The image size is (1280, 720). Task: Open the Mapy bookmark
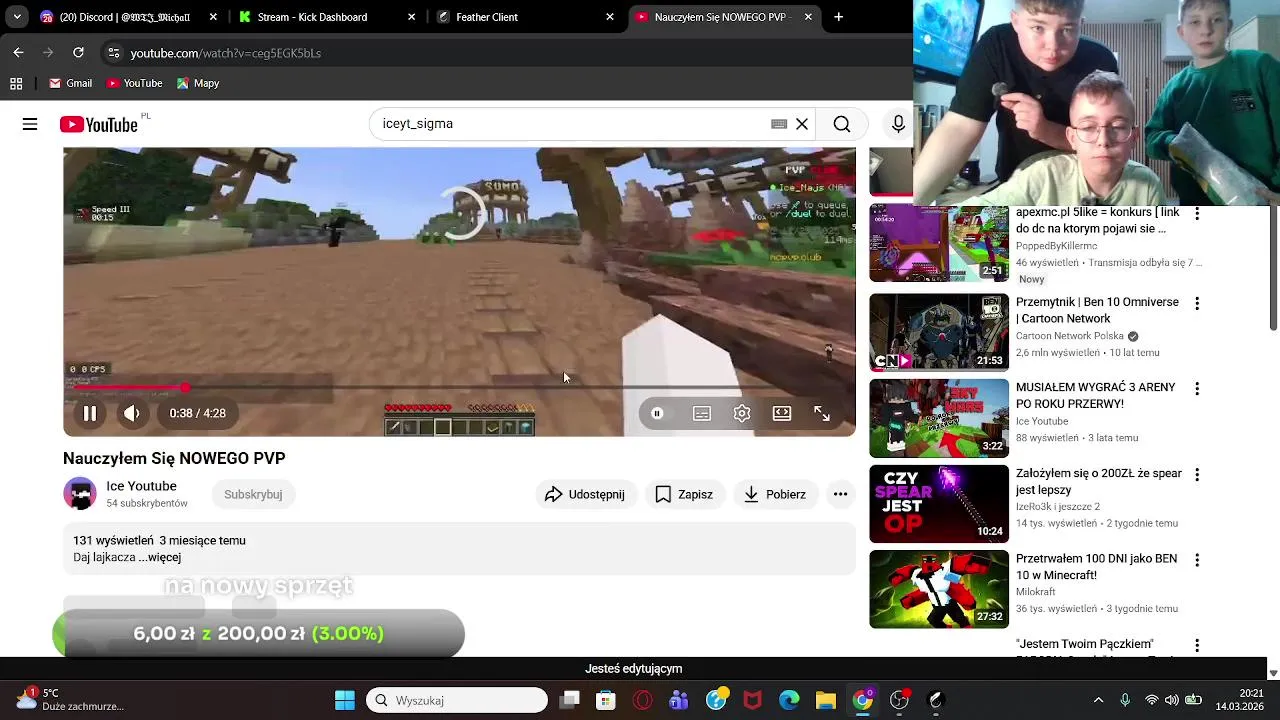198,83
